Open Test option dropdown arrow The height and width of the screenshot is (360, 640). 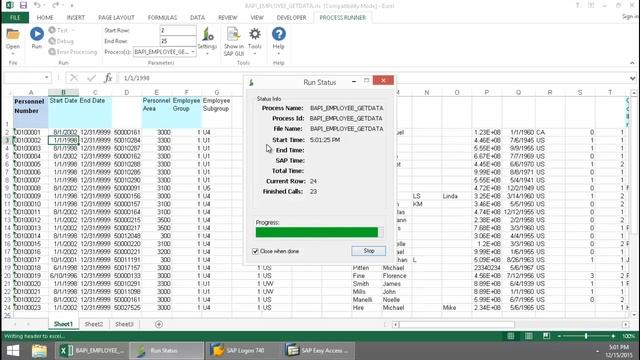[73, 30]
